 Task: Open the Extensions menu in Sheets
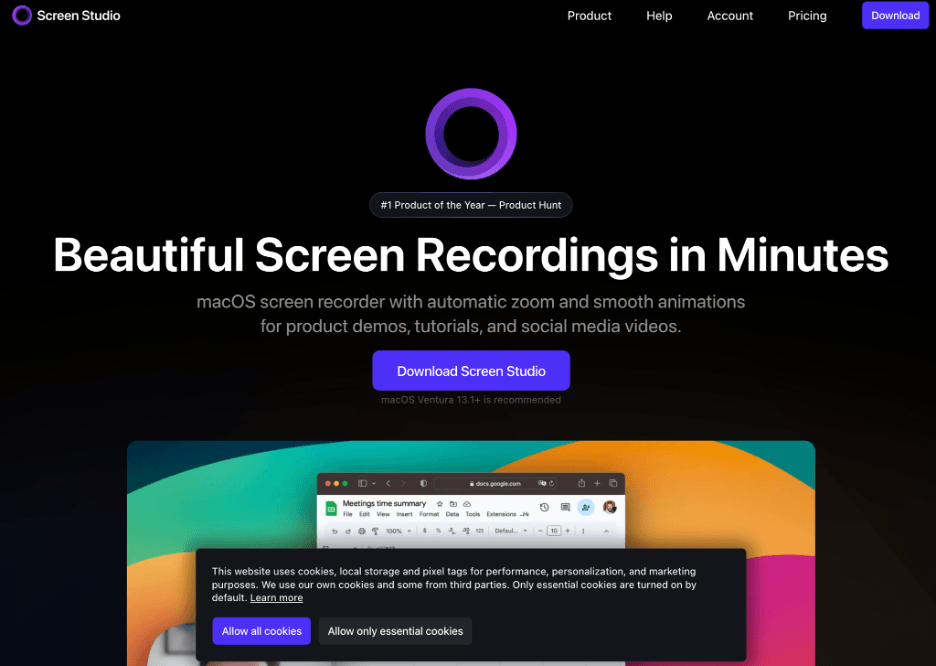click(501, 514)
